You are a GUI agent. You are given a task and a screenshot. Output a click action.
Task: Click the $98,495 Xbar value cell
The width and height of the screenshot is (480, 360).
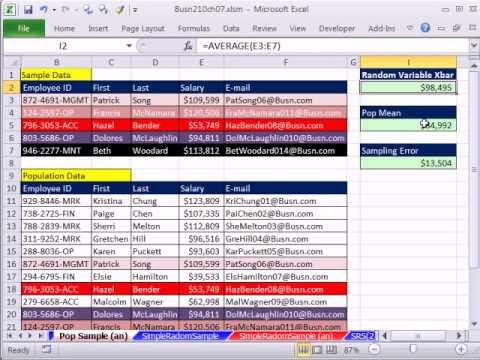click(408, 88)
